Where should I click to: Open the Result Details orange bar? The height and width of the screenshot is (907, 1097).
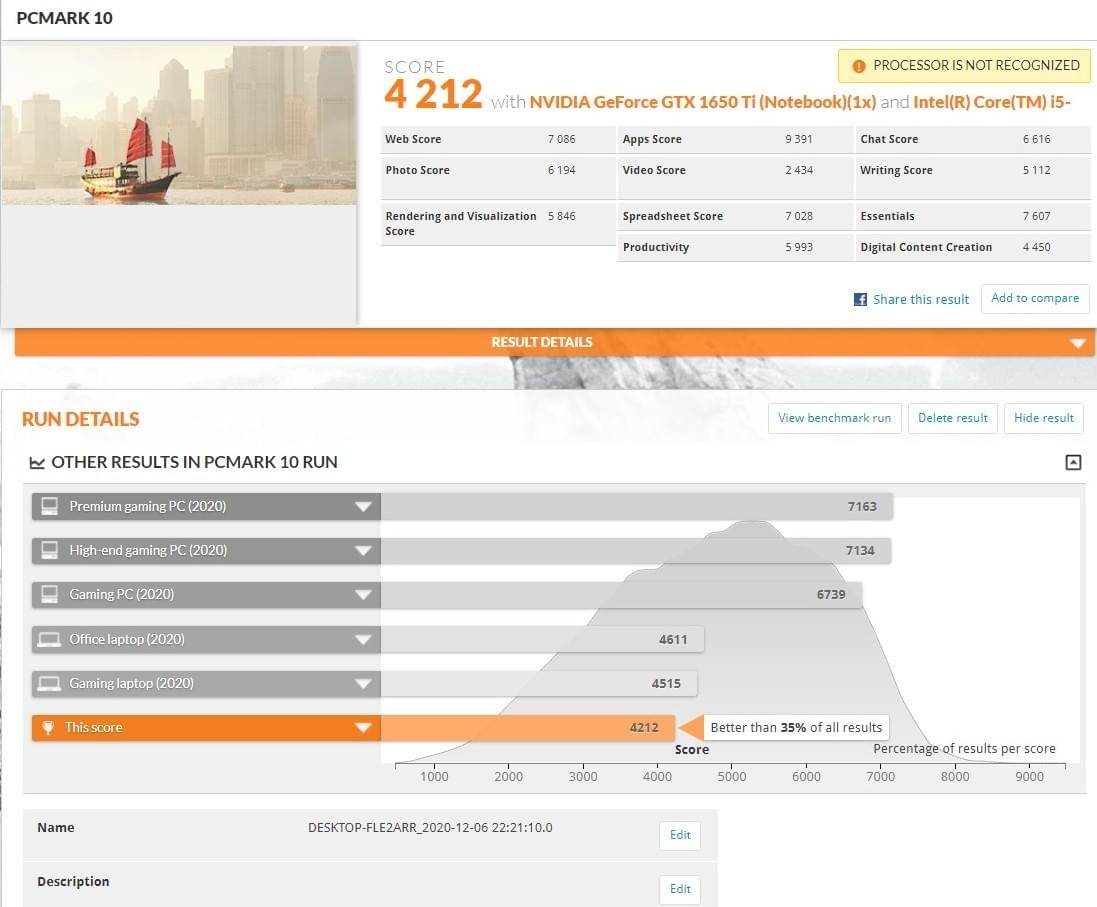pyautogui.click(x=554, y=342)
